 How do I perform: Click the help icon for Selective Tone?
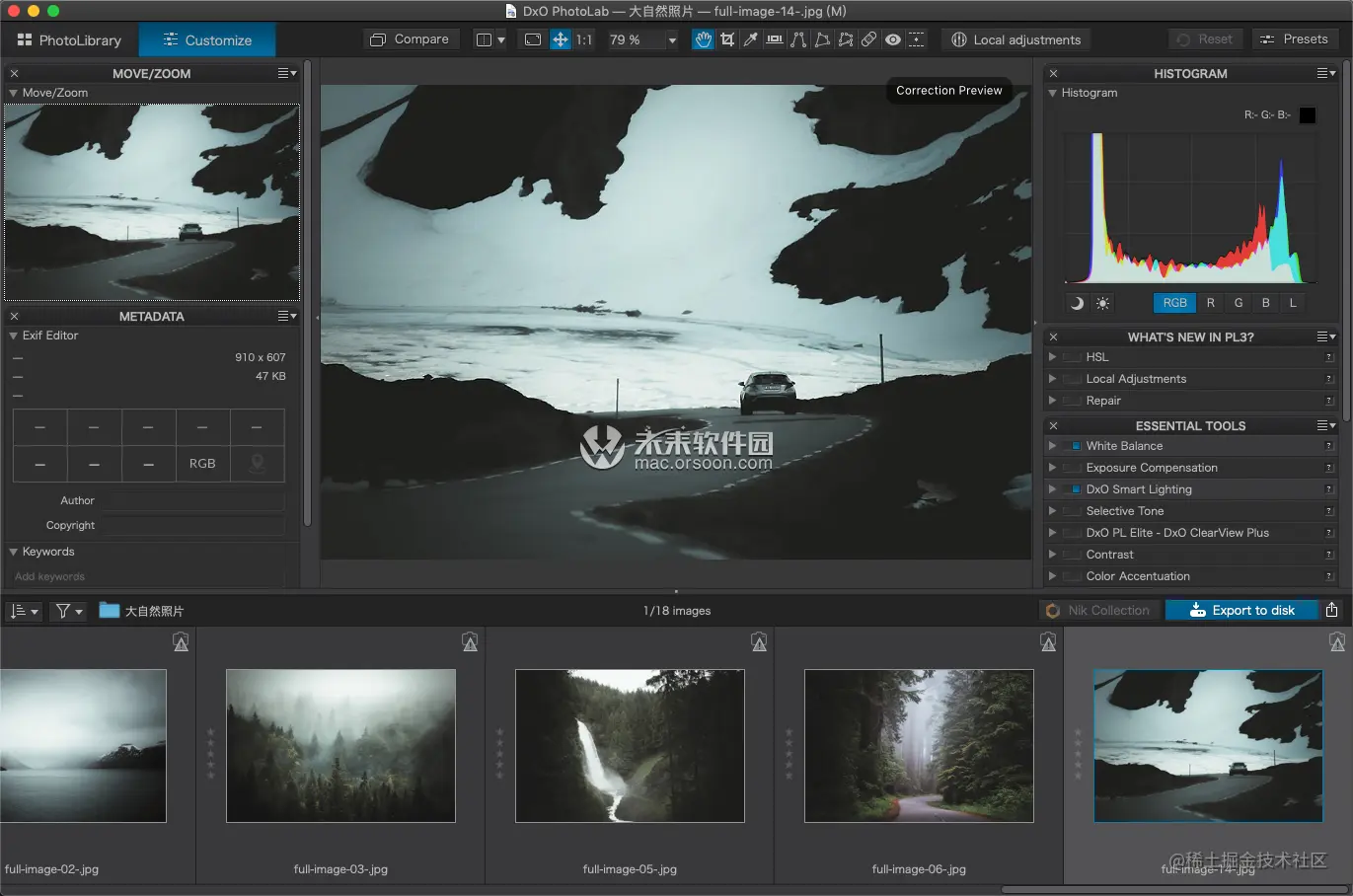pyautogui.click(x=1329, y=511)
